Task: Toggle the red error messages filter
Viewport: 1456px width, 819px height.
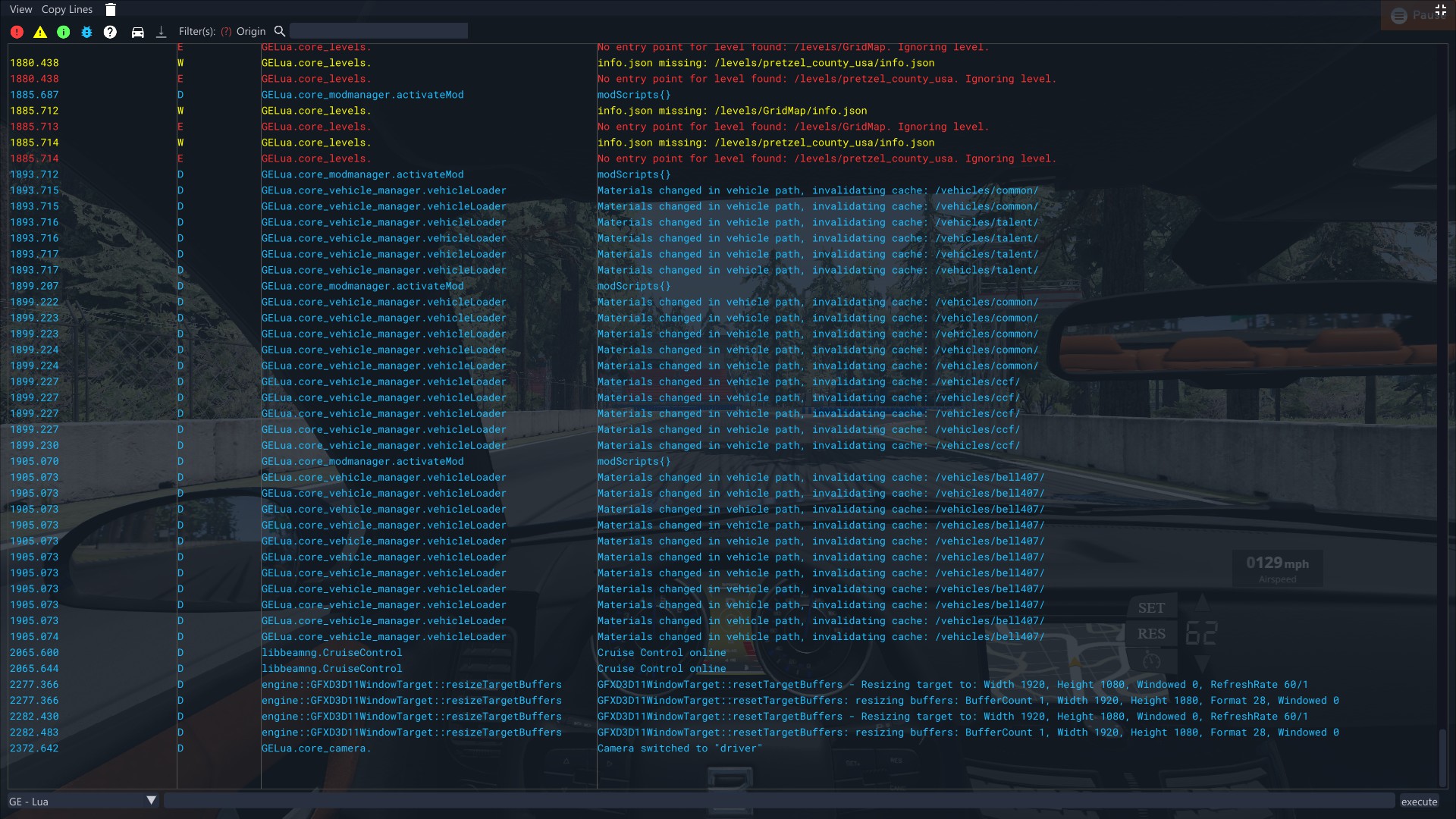Action: [x=17, y=32]
